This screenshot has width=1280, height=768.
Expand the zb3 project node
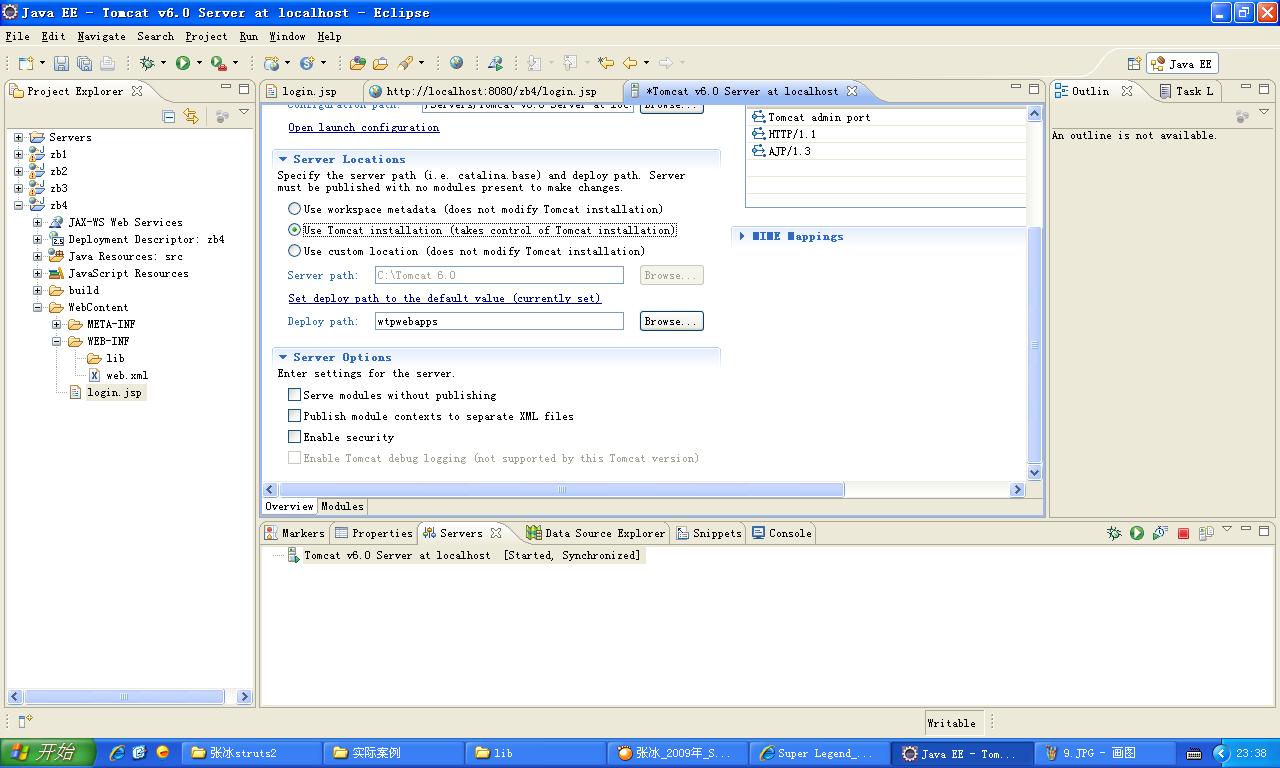18,188
